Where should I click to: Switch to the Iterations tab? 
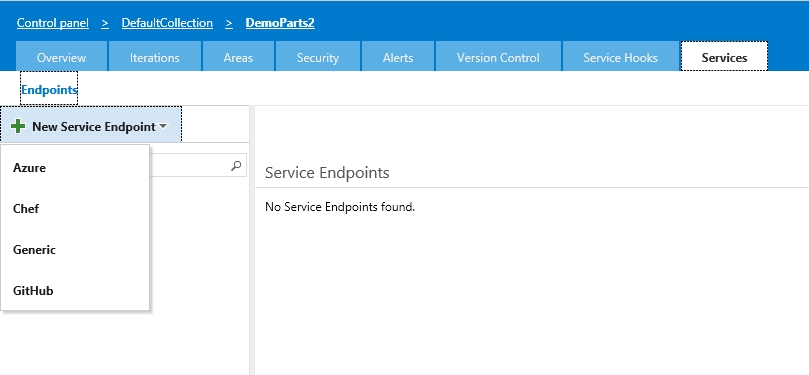[x=155, y=57]
